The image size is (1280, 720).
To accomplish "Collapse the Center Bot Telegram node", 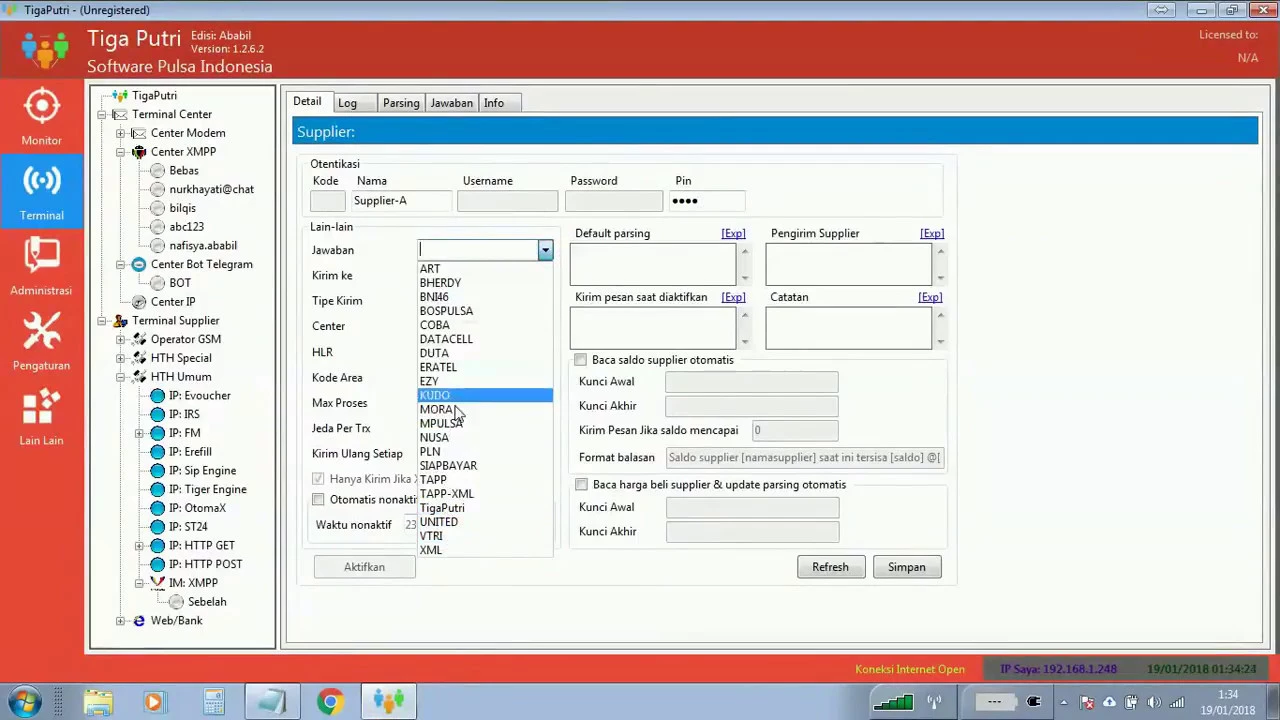I will (120, 265).
